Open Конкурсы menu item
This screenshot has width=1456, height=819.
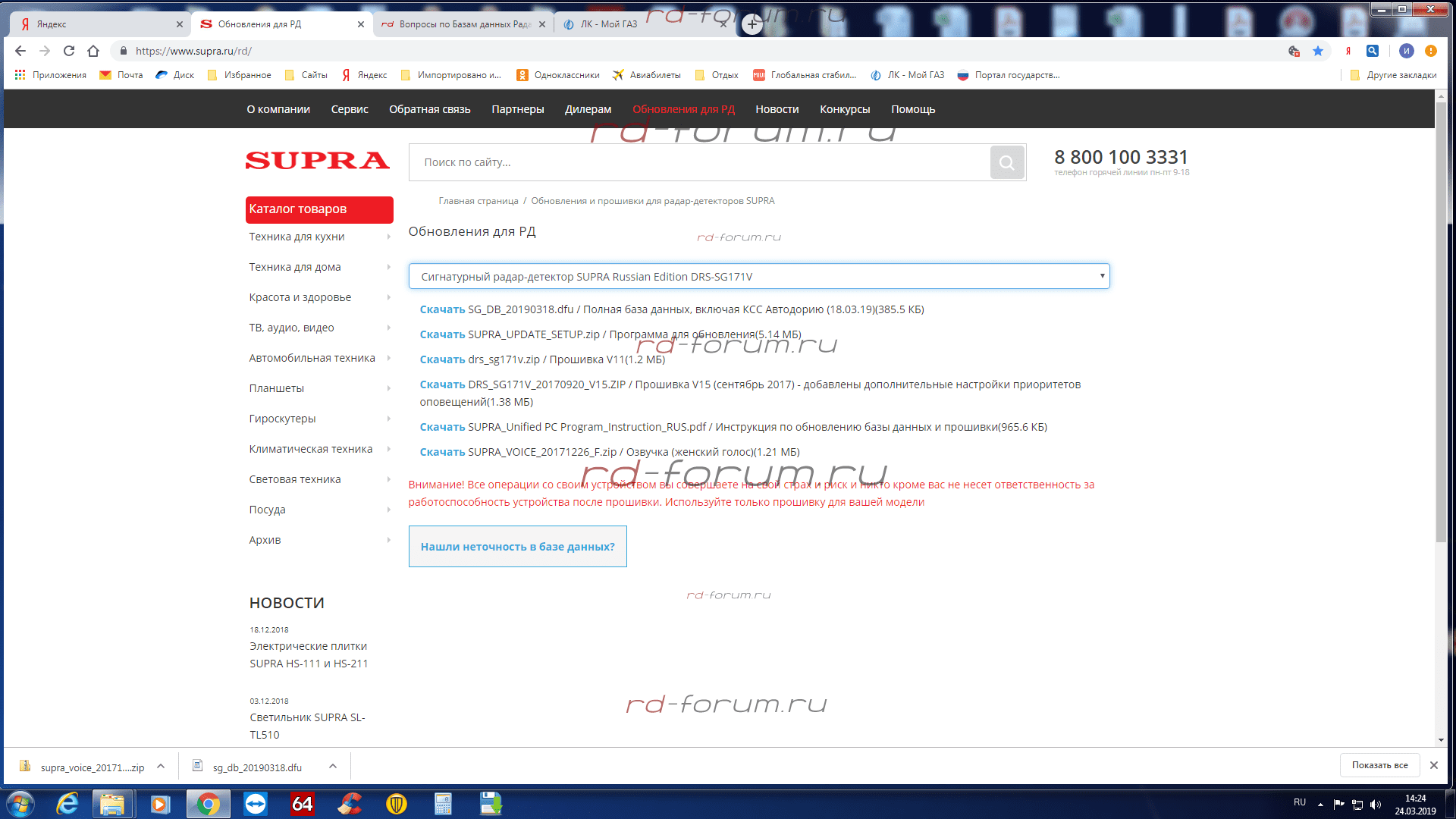click(x=845, y=109)
